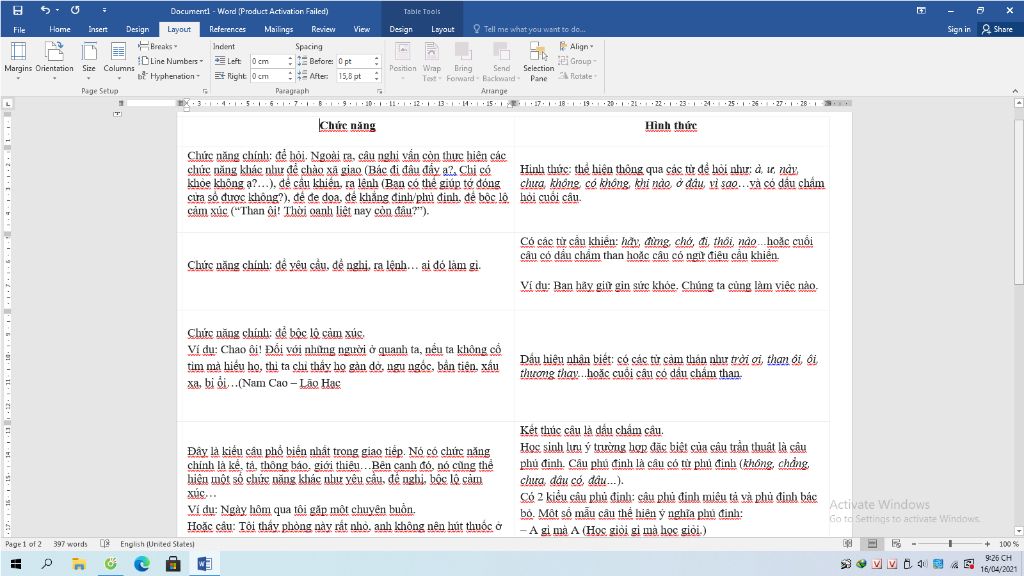Zoom in with the plus button

(987, 544)
